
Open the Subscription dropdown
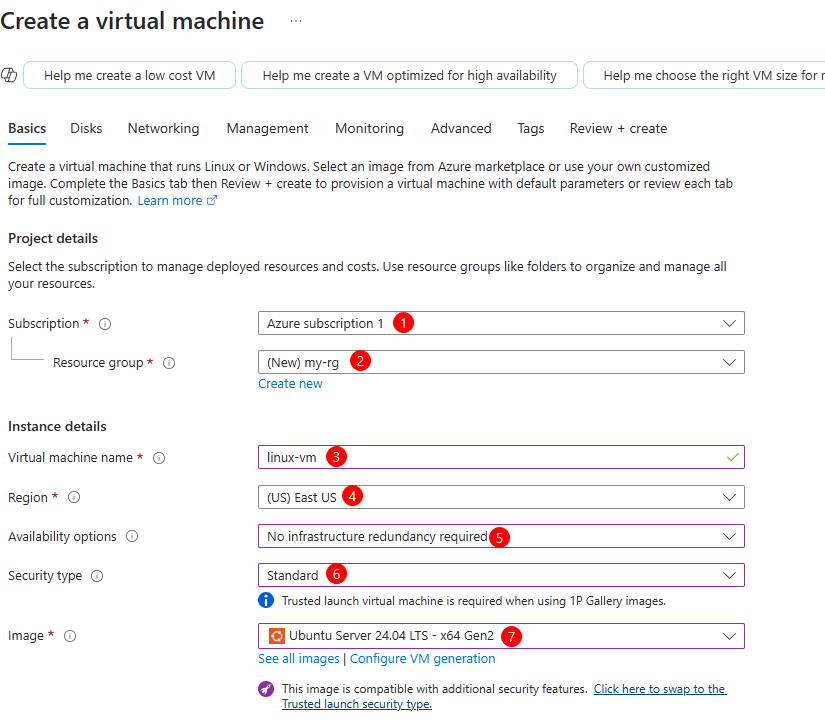(x=501, y=323)
